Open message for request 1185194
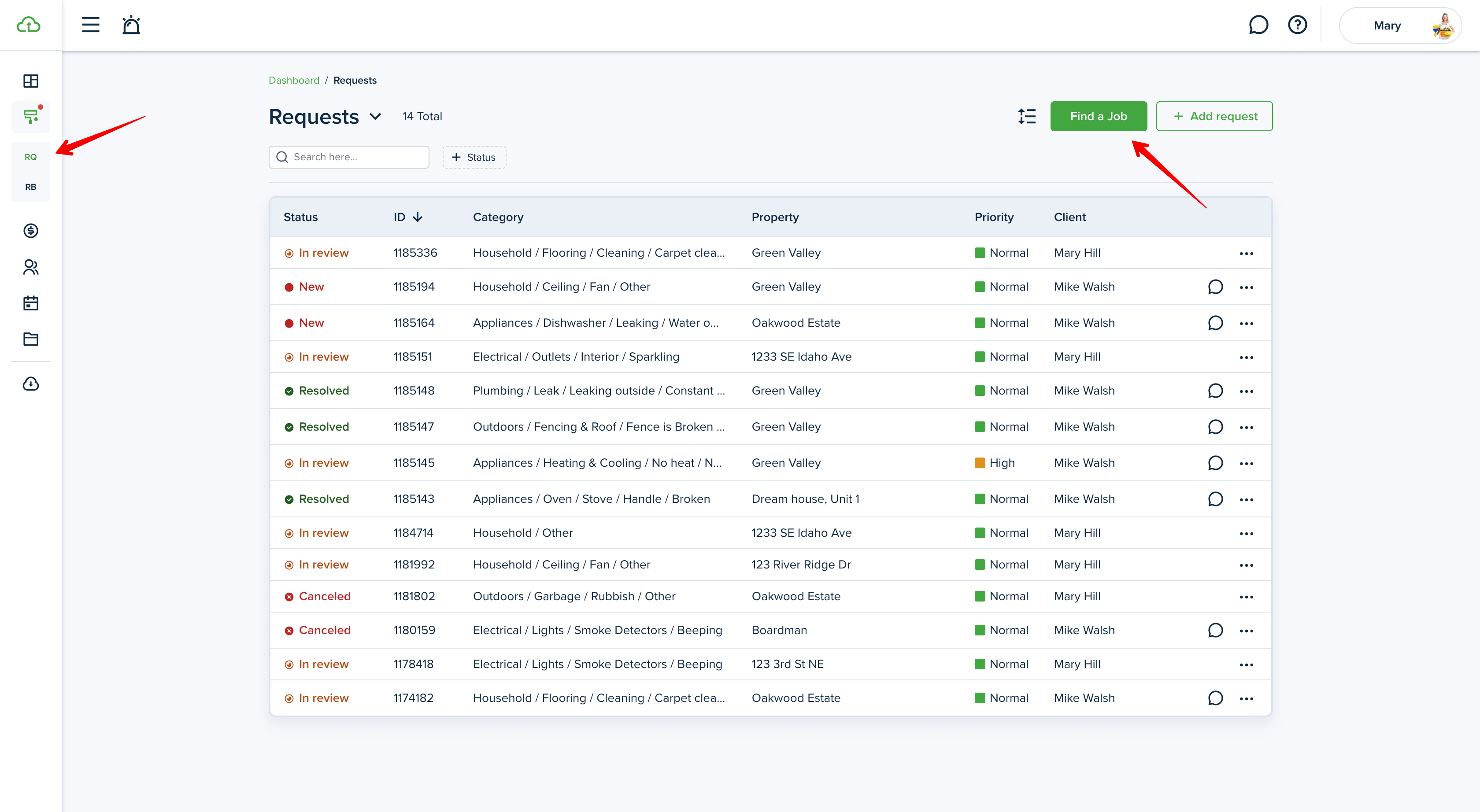The width and height of the screenshot is (1480, 812). [x=1215, y=287]
